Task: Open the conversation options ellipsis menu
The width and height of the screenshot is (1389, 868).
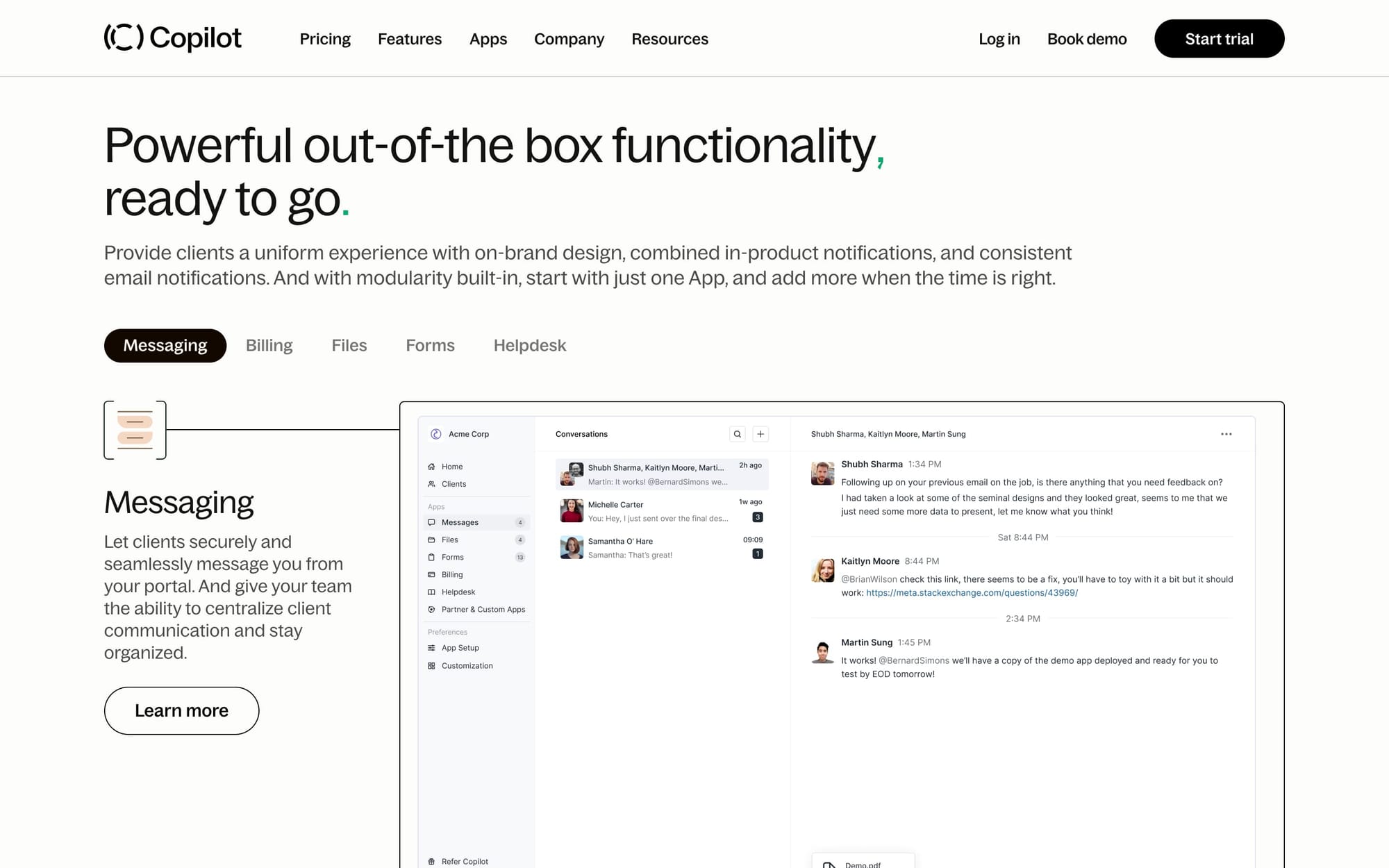Action: pyautogui.click(x=1226, y=433)
